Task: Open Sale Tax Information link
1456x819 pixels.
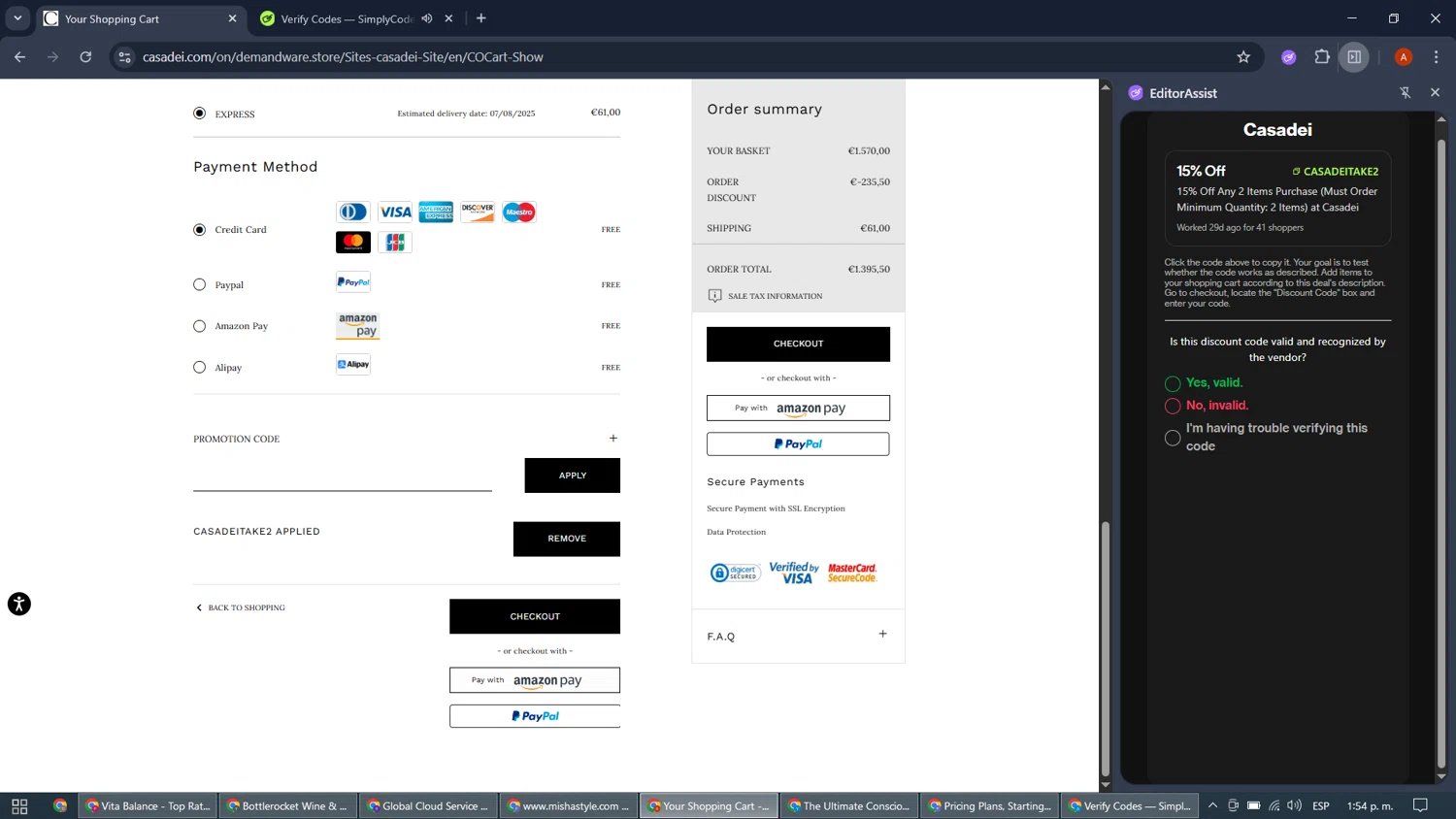Action: (x=776, y=296)
